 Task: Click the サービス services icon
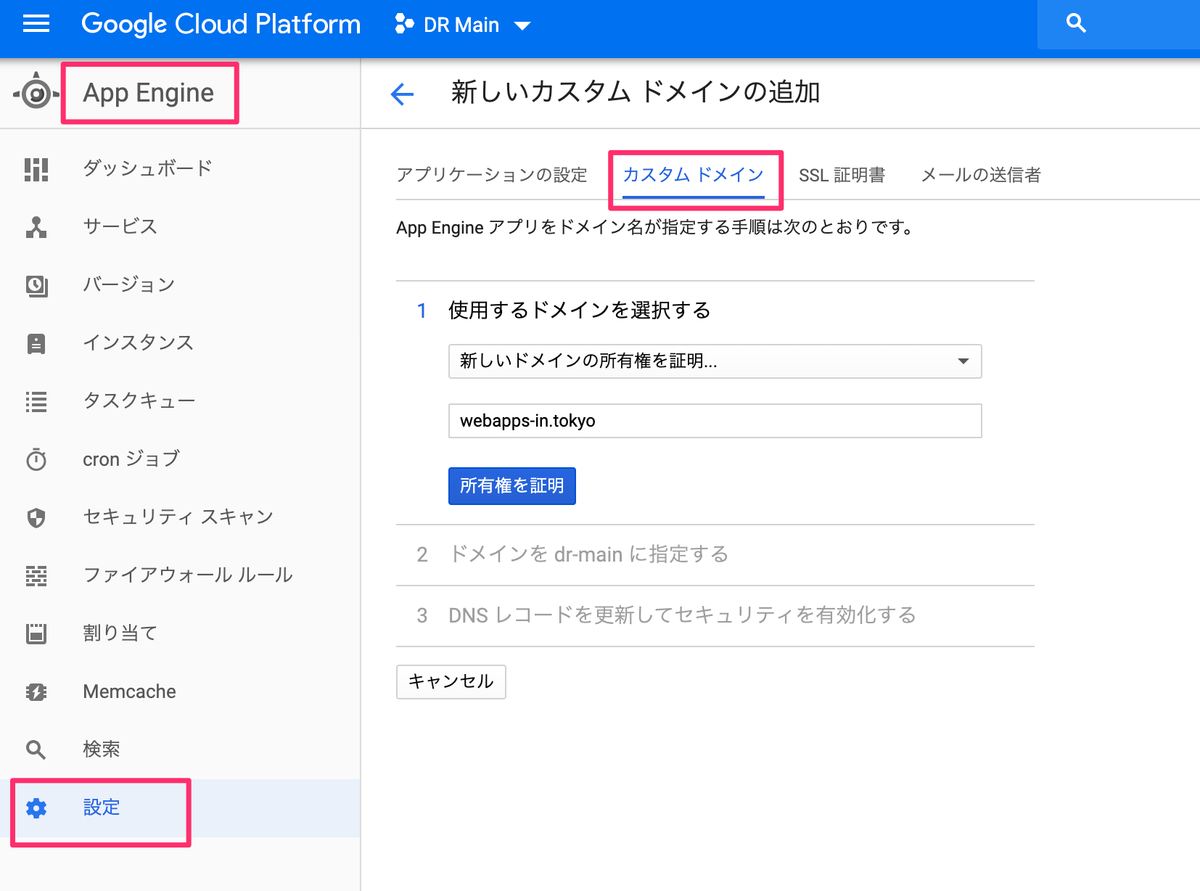36,227
